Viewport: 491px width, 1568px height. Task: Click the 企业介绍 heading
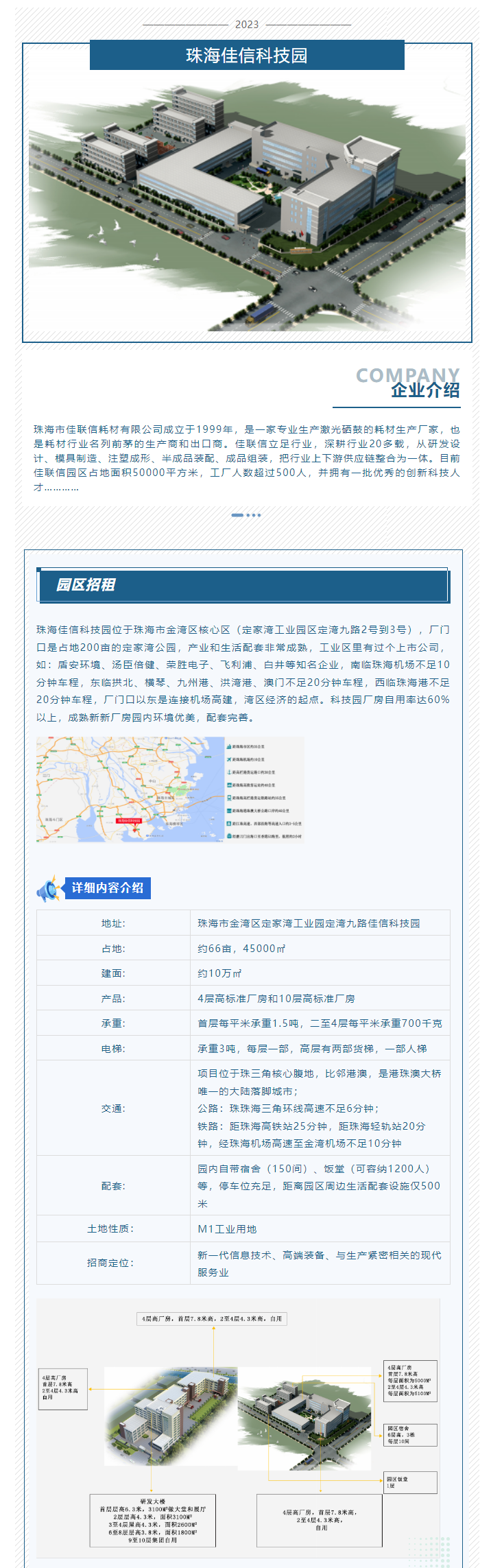tap(425, 390)
